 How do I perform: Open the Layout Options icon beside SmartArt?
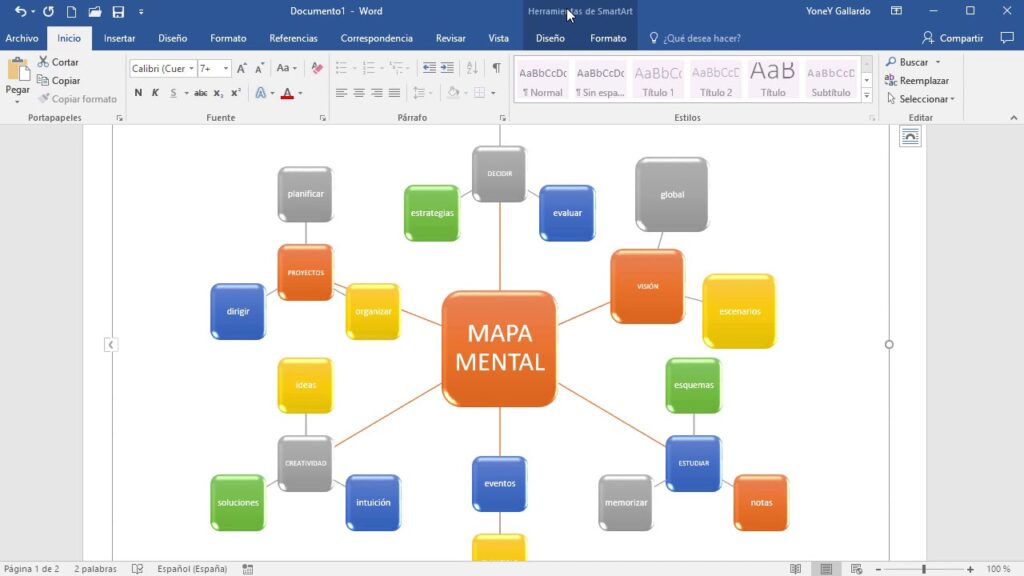click(910, 136)
